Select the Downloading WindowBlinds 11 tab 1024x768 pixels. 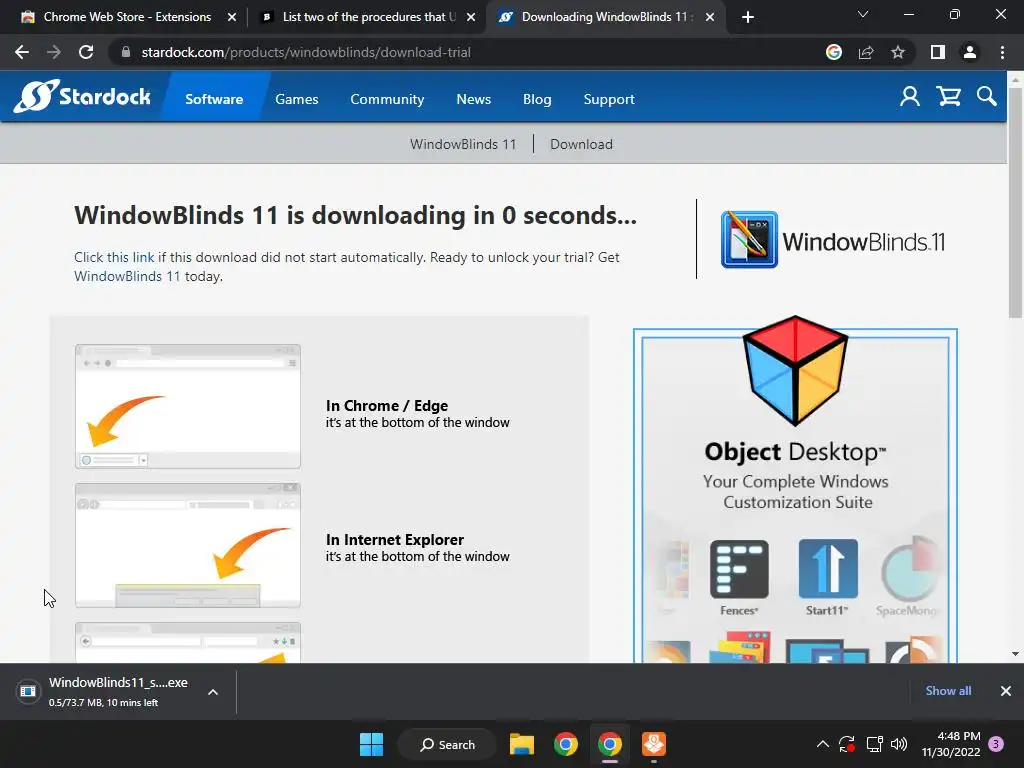point(603,17)
